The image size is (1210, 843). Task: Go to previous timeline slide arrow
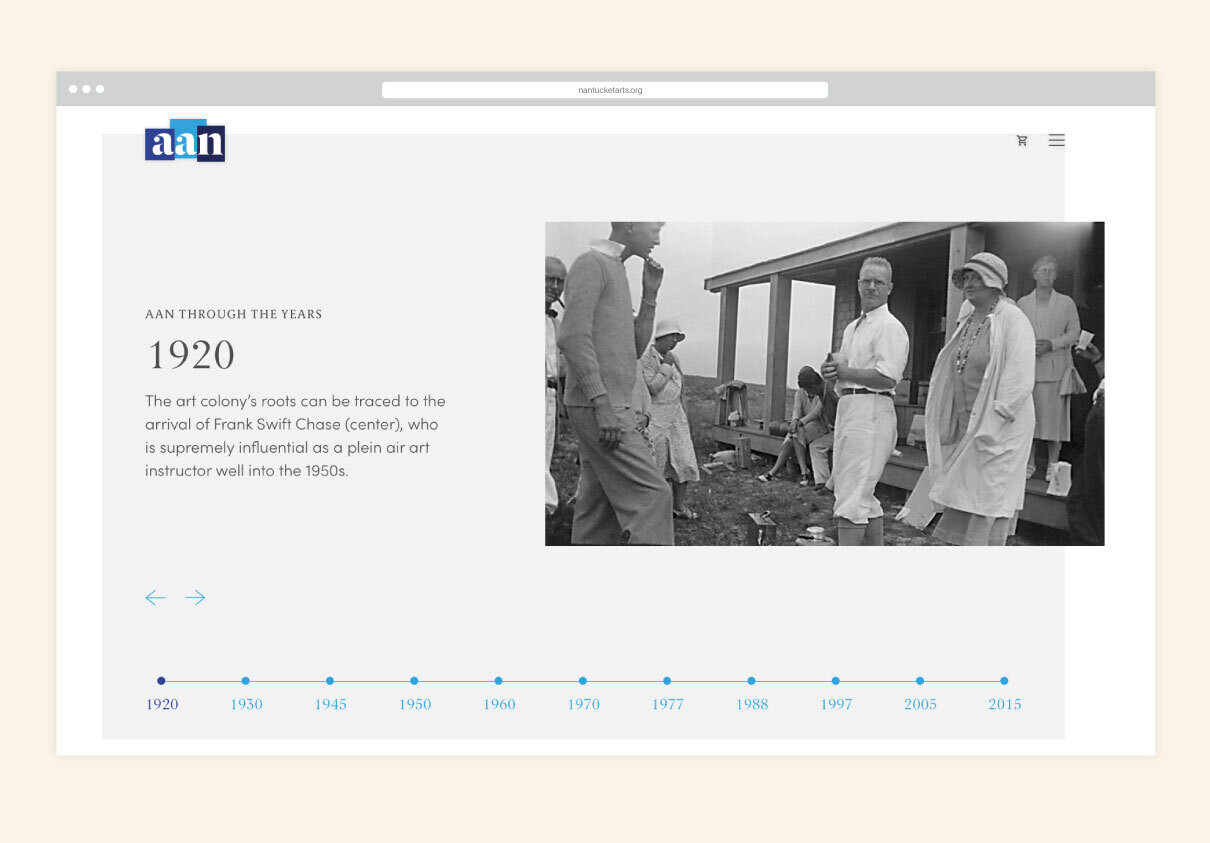(x=155, y=598)
